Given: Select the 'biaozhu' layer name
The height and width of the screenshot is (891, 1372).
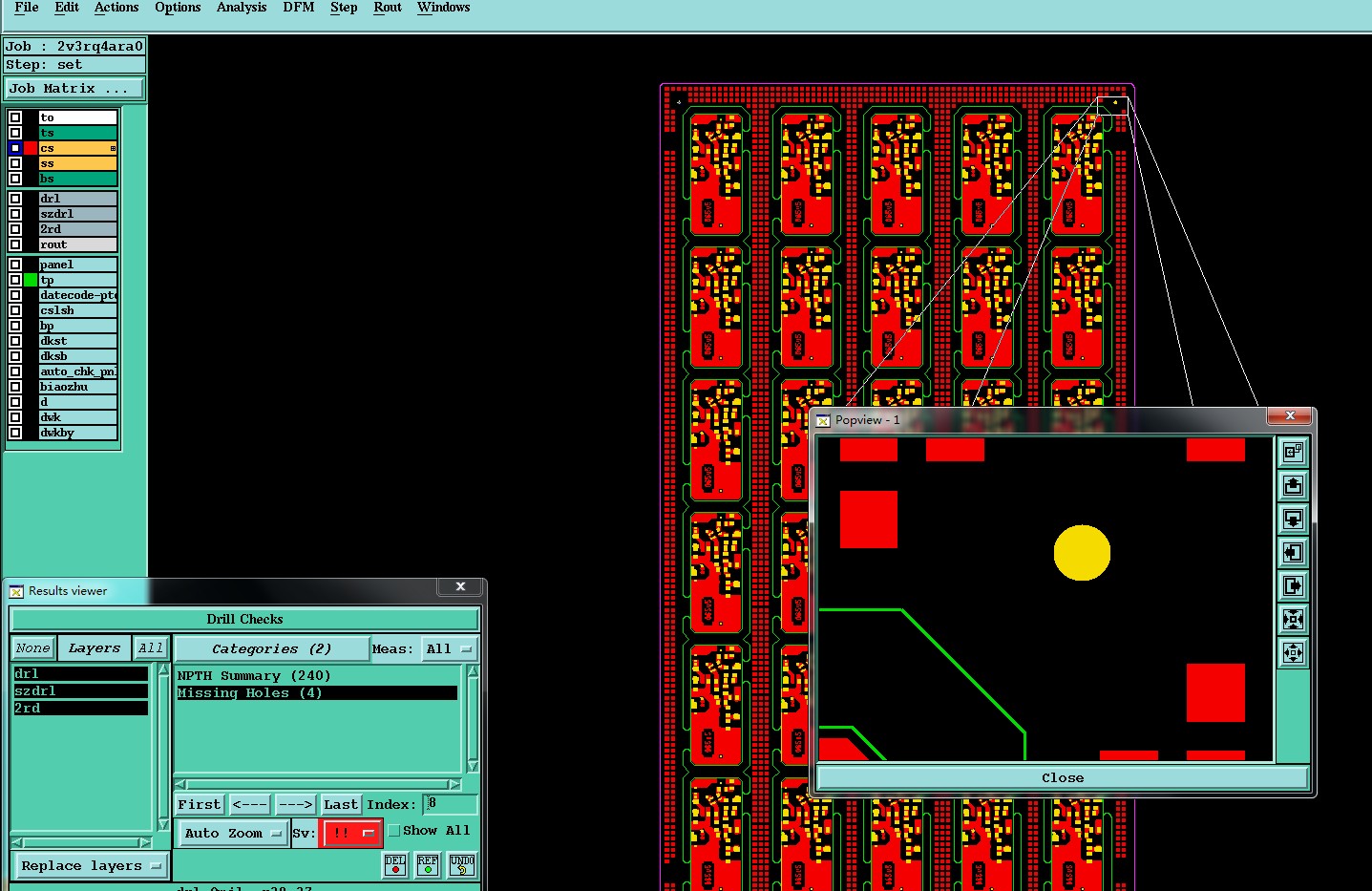Looking at the screenshot, I should click(77, 387).
